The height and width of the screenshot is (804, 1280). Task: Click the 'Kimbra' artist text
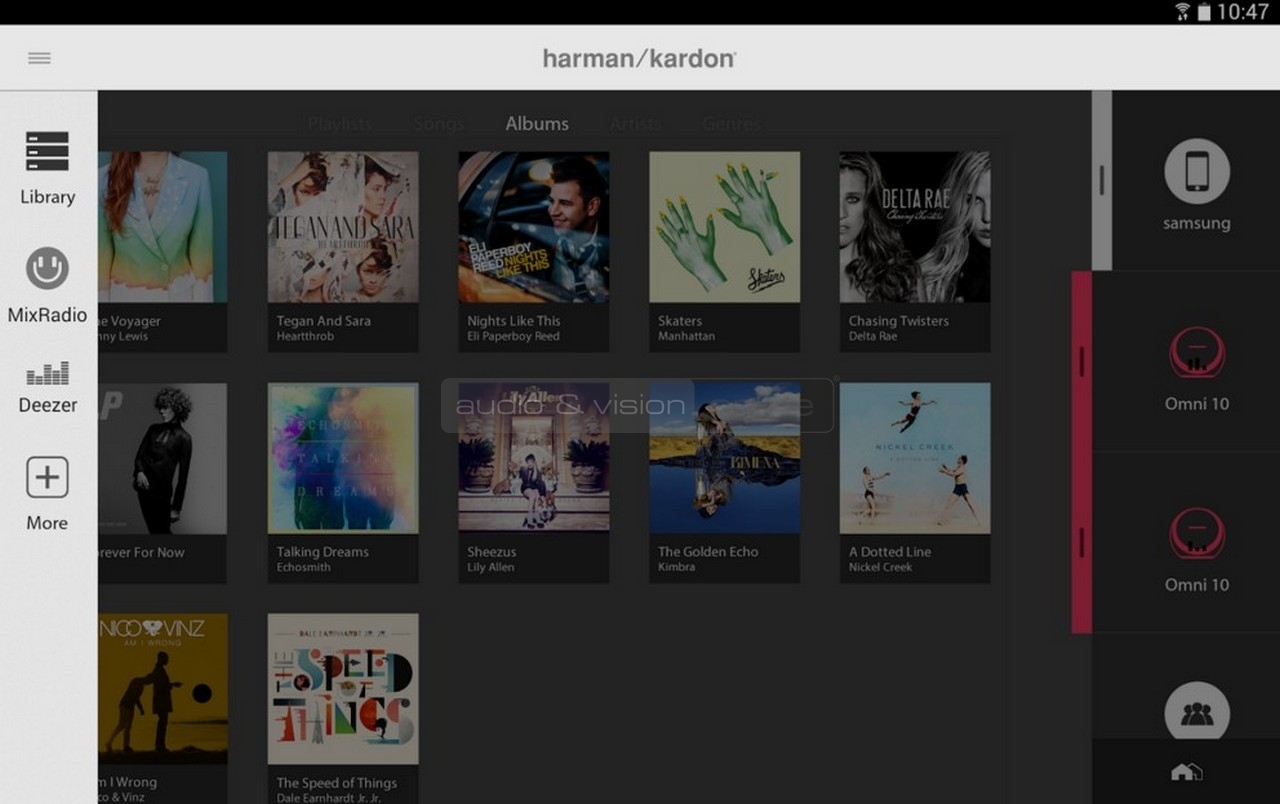click(x=676, y=568)
